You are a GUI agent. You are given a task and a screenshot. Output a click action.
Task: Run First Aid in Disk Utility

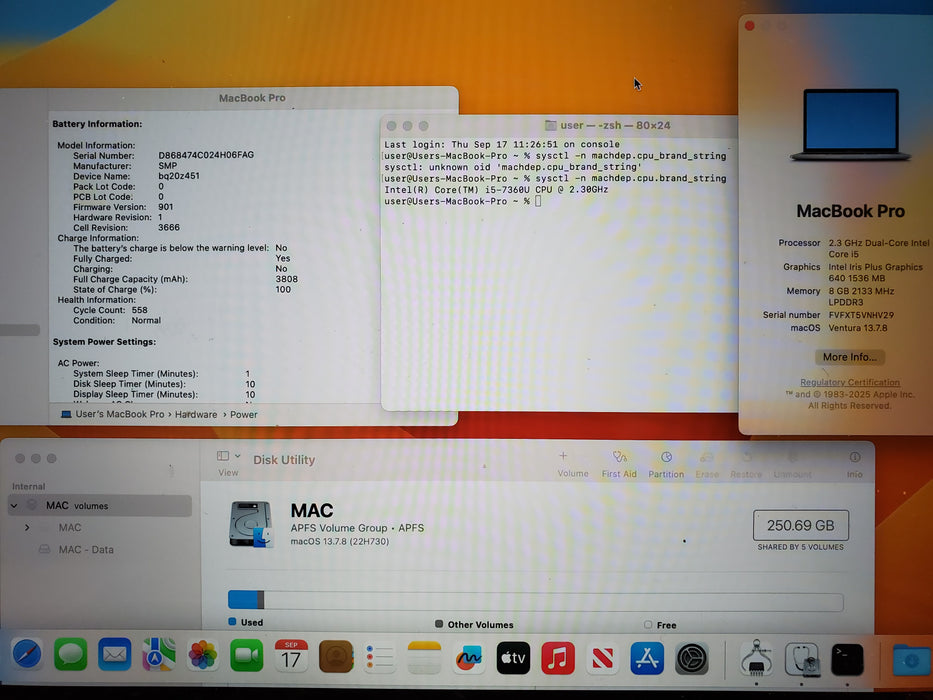pyautogui.click(x=619, y=464)
